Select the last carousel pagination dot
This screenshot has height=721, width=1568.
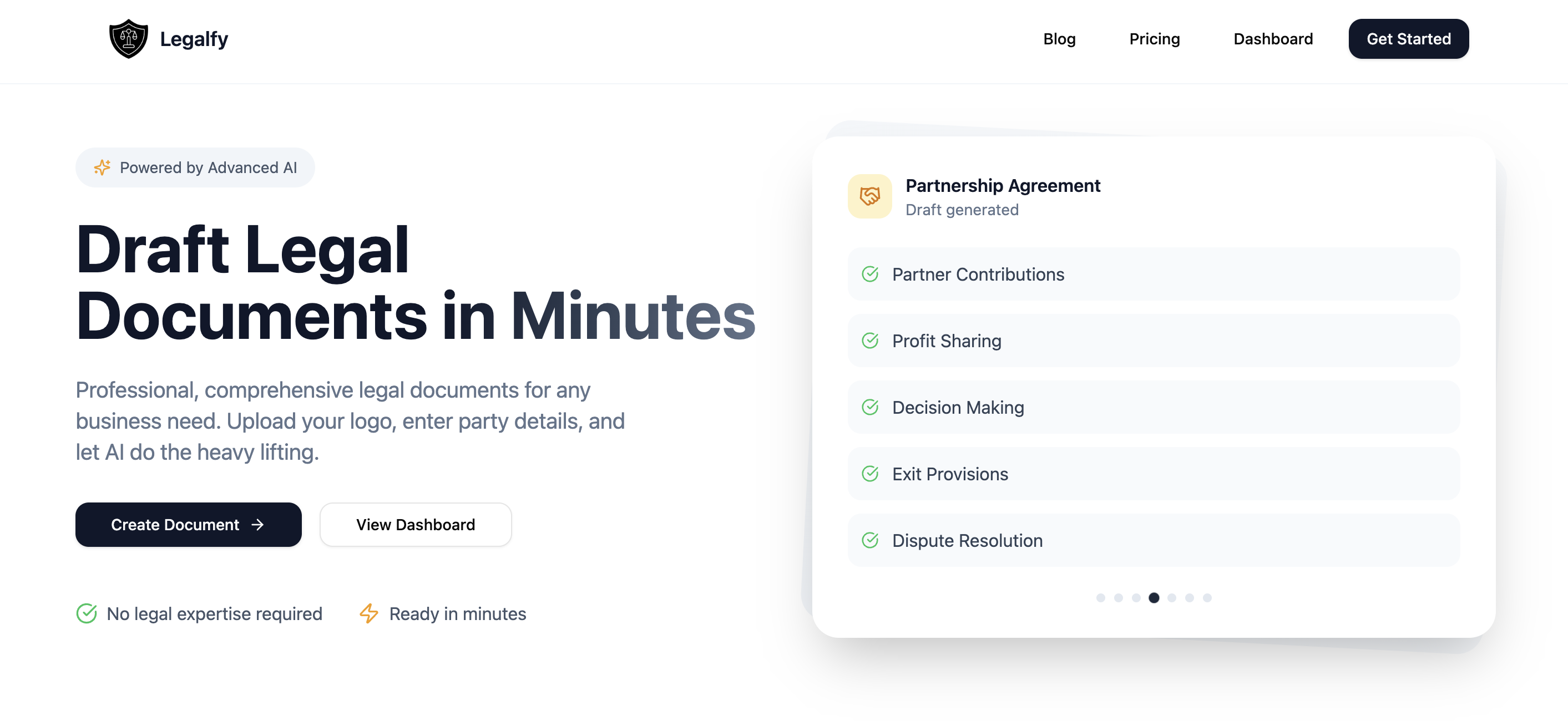coord(1207,597)
